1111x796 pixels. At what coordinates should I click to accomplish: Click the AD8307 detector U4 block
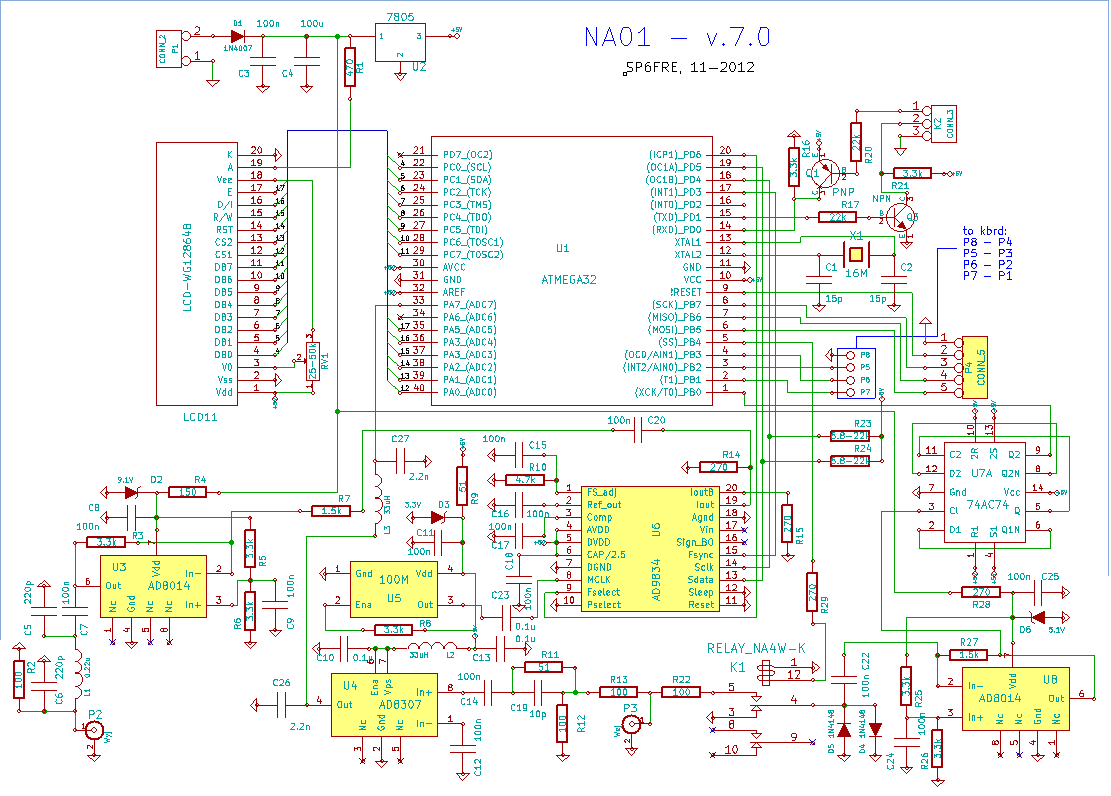pos(383,705)
